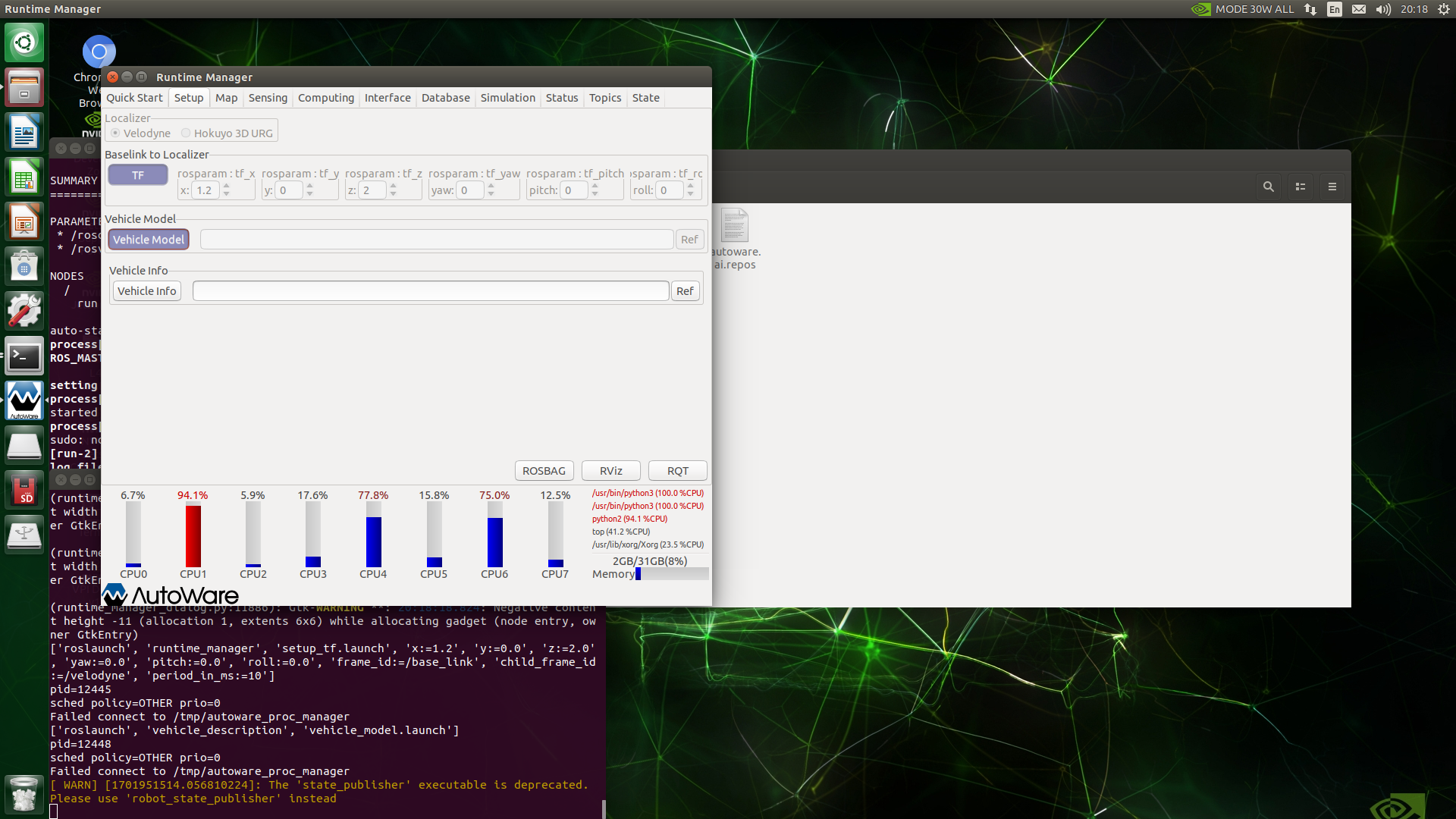The width and height of the screenshot is (1456, 819).
Task: Open the Trash in launcher
Action: coord(24,794)
